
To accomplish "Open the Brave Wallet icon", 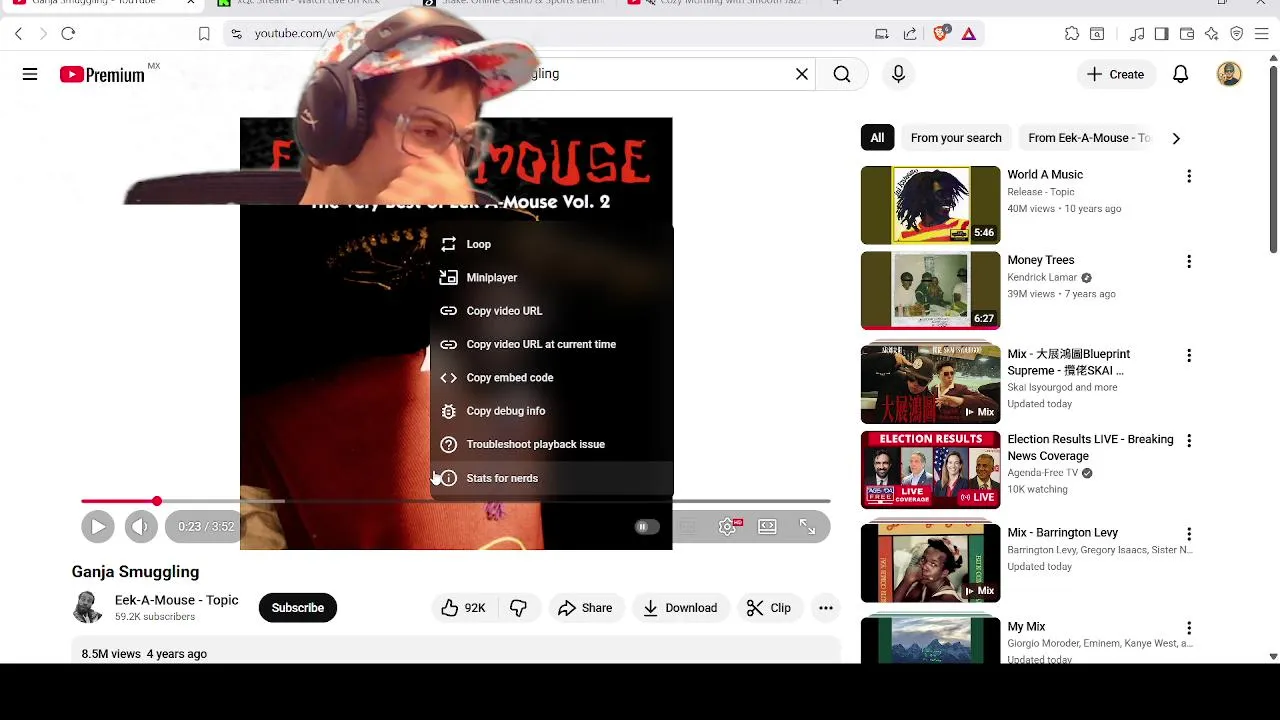I will [x=1187, y=34].
